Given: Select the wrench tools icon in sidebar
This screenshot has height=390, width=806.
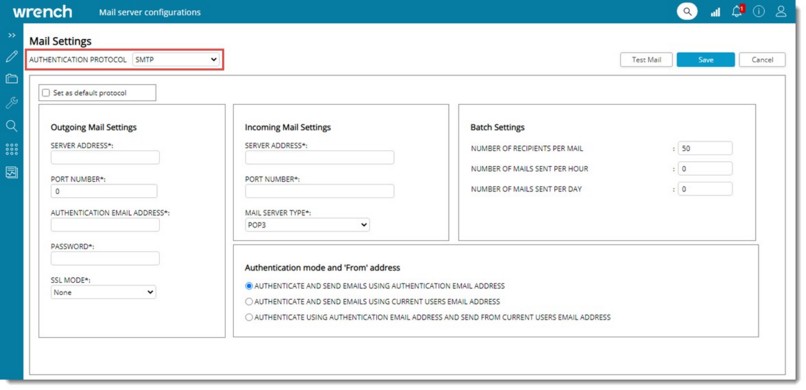Looking at the screenshot, I should pos(12,102).
